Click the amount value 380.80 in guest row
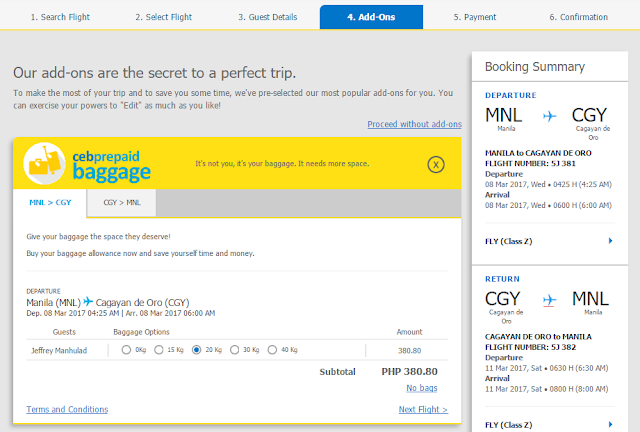640x432 pixels. [x=409, y=350]
